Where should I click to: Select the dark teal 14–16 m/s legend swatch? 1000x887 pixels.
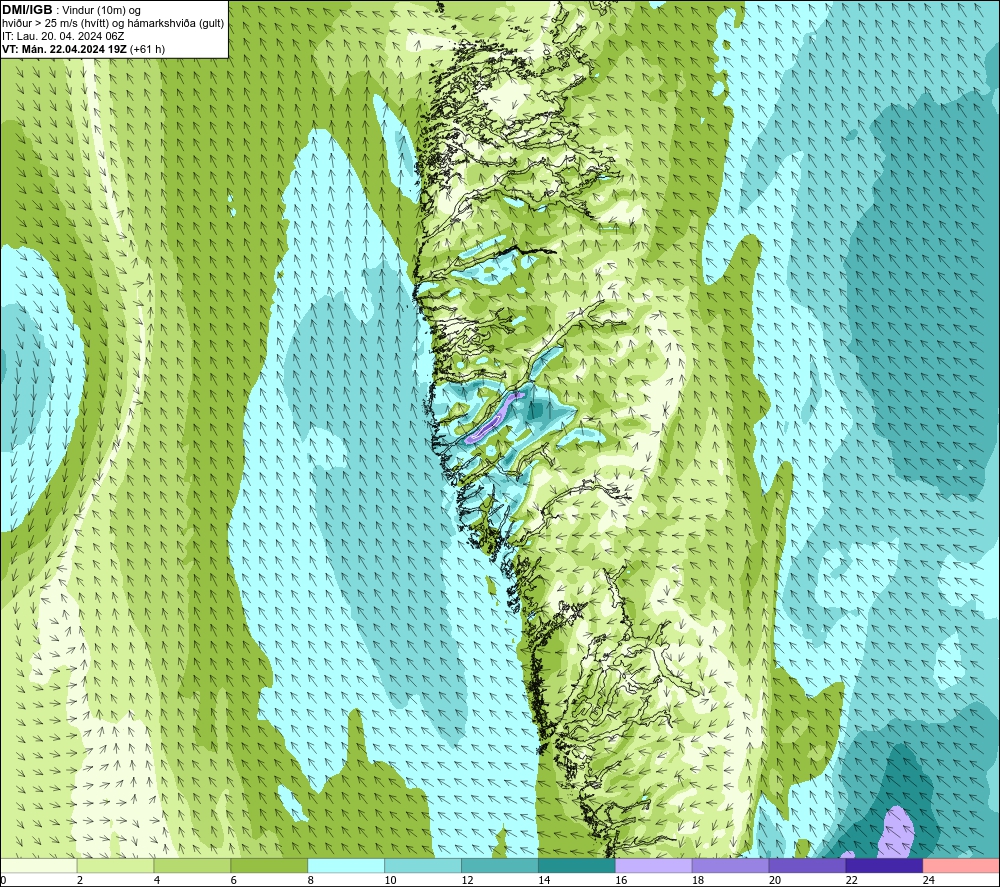pos(577,865)
